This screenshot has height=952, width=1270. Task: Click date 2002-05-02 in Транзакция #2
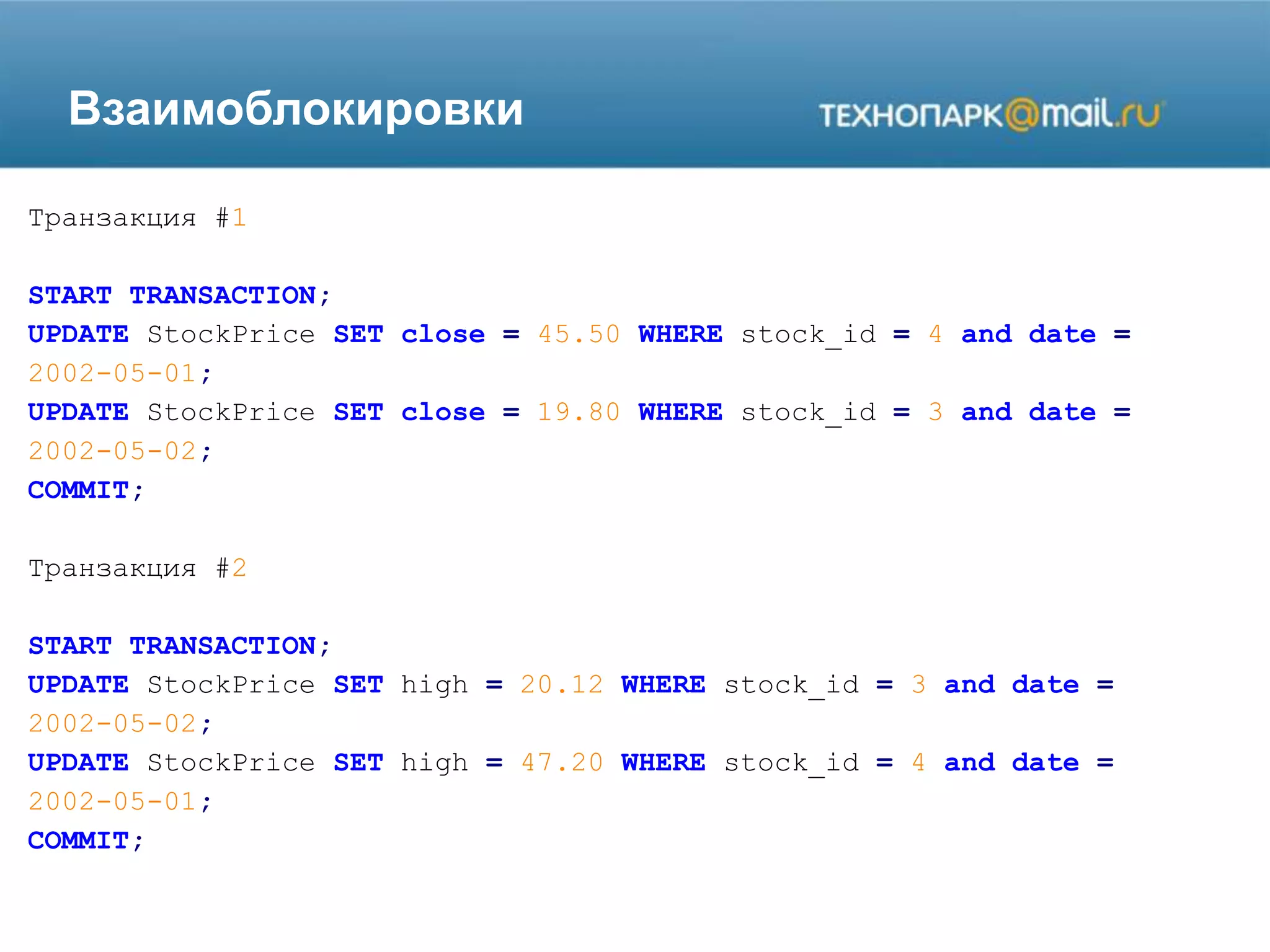[x=113, y=724]
